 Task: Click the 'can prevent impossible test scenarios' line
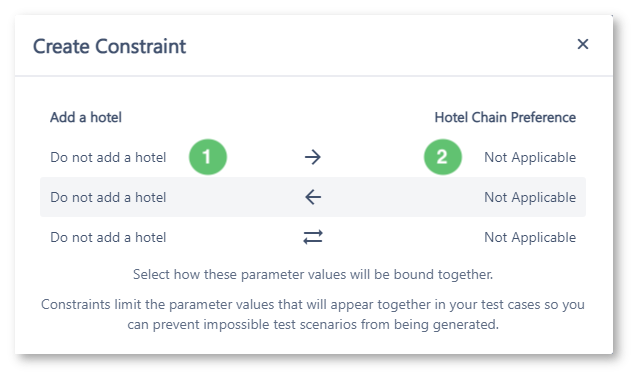tap(313, 324)
